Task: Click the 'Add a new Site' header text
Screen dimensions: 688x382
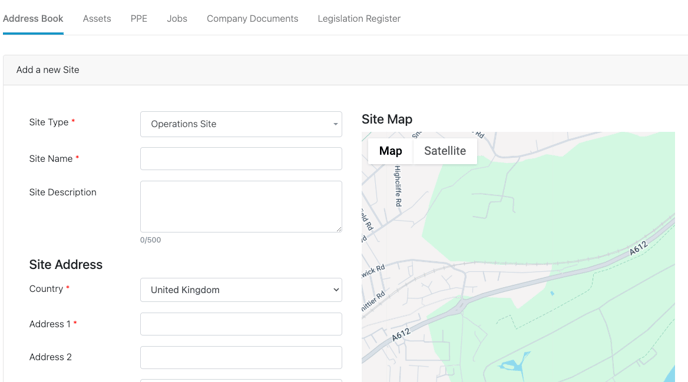Action: [48, 70]
